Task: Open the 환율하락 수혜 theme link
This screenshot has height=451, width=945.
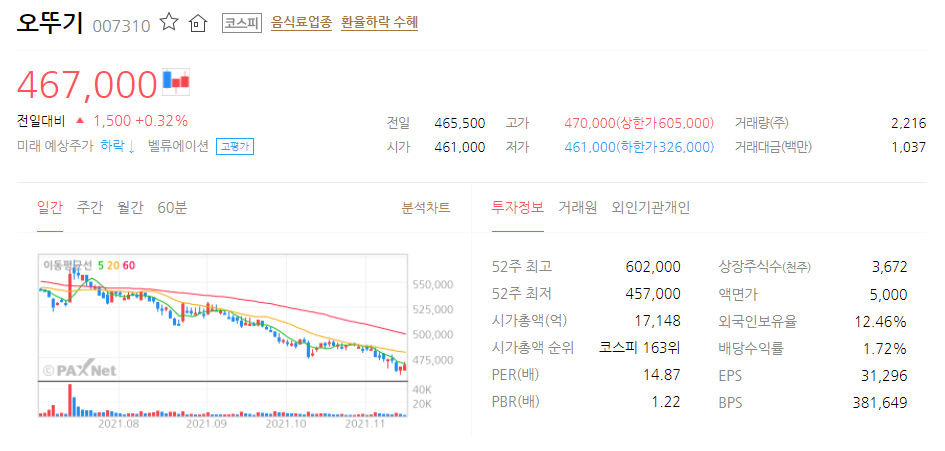Action: pos(380,23)
